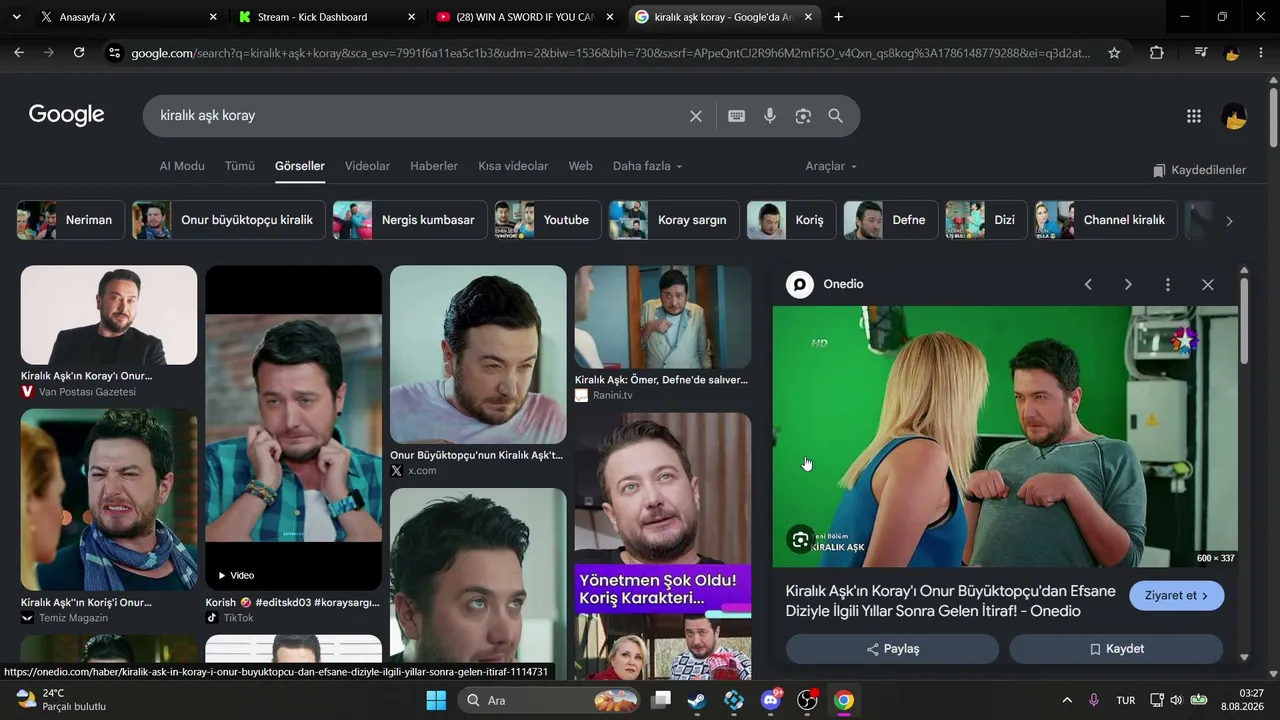
Task: Switch to the Stream - Kick Dashboard tab
Action: (326, 17)
